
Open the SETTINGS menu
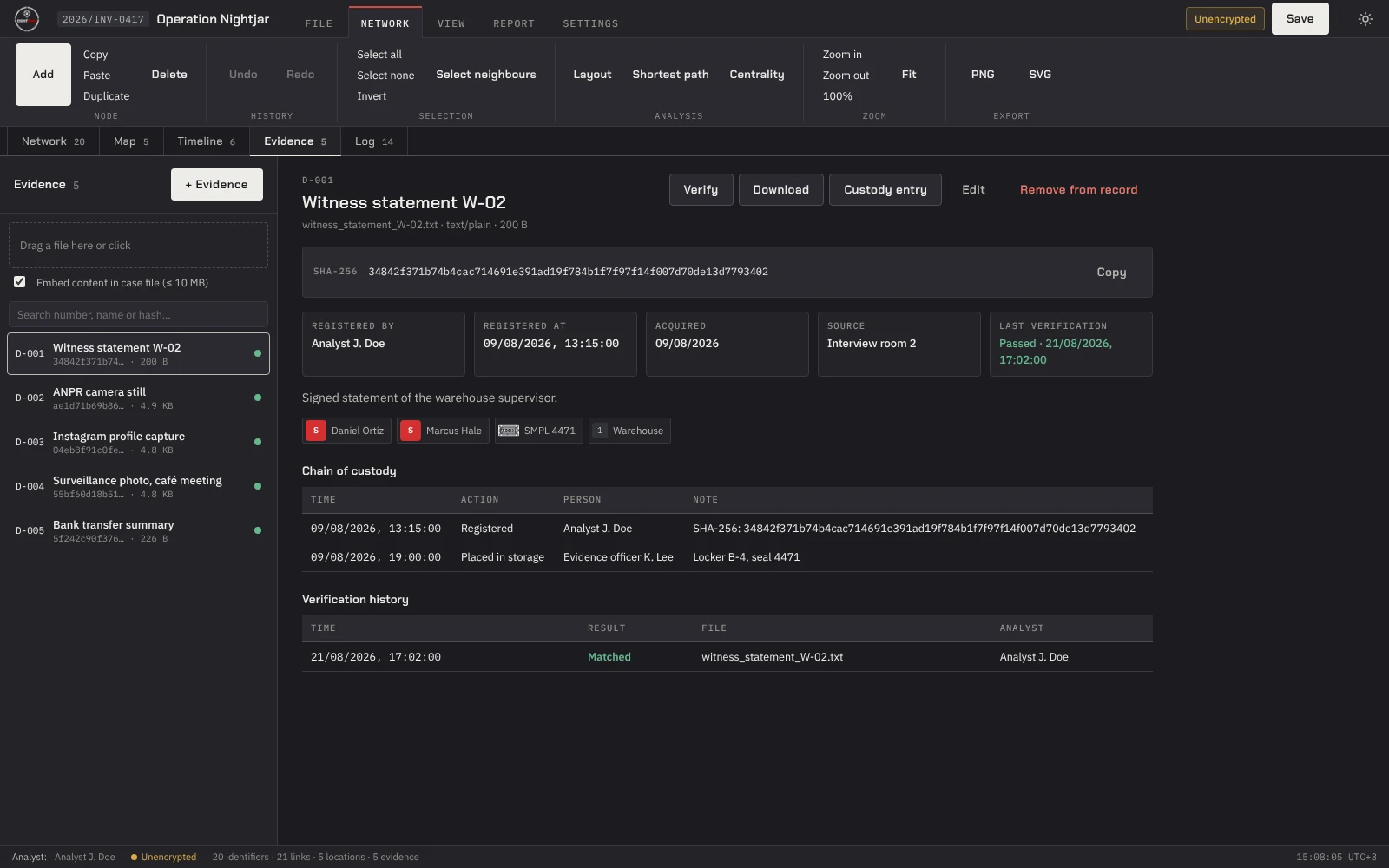(590, 23)
